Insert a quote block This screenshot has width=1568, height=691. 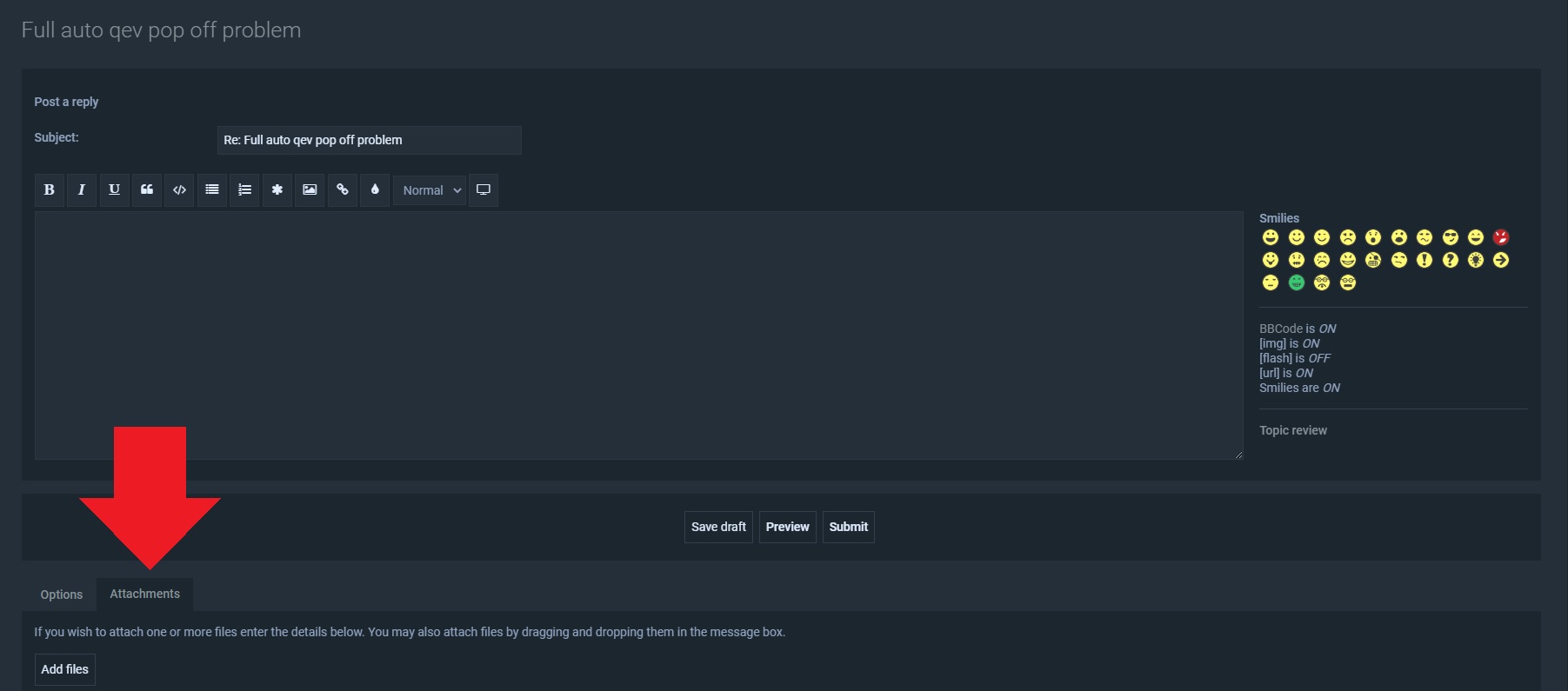point(147,189)
